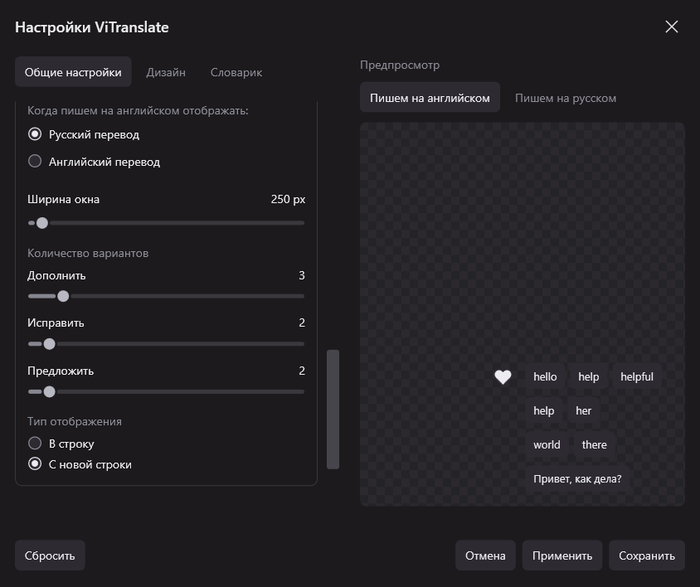Click the Ширина окна slider handle
Screen dimensions: 700x587
coord(42,223)
